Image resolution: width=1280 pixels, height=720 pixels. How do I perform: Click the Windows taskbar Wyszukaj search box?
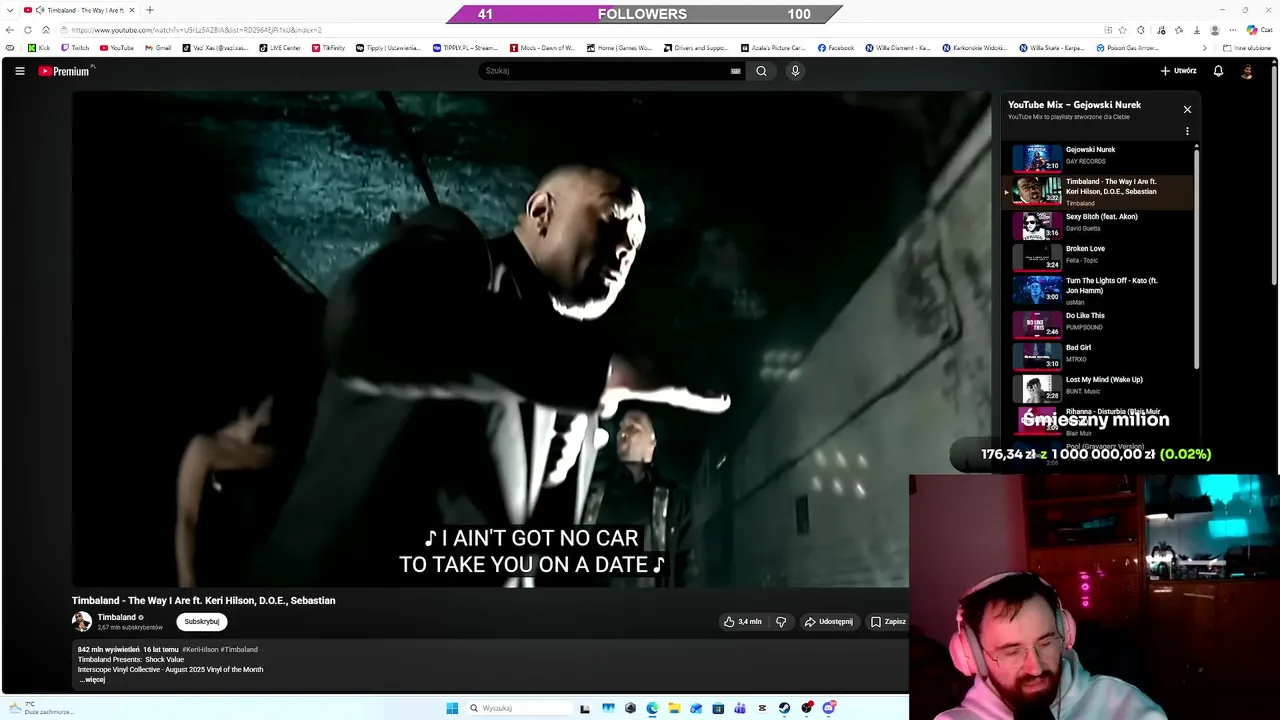click(x=518, y=708)
